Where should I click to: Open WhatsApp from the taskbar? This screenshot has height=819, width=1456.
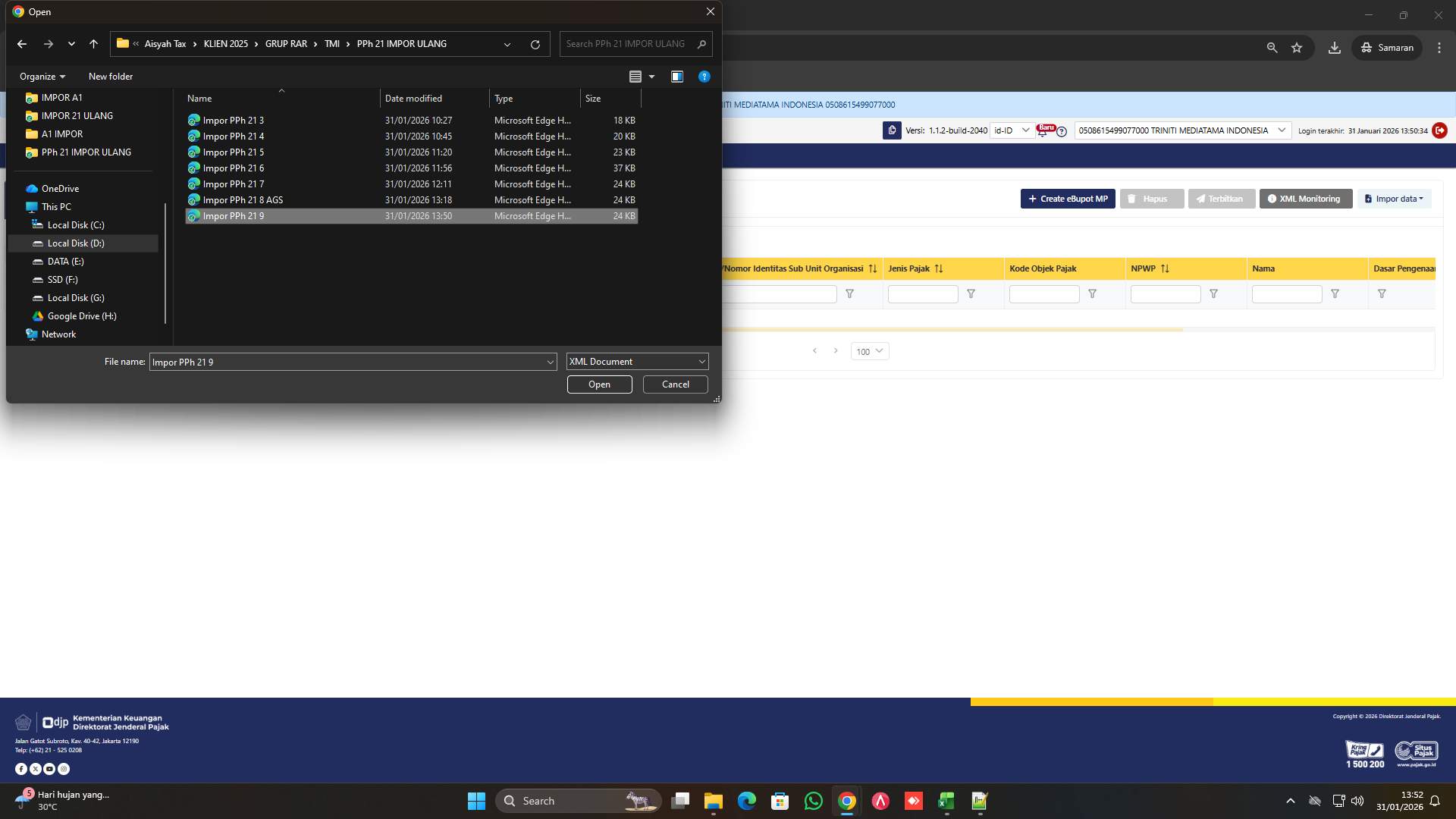(x=813, y=801)
